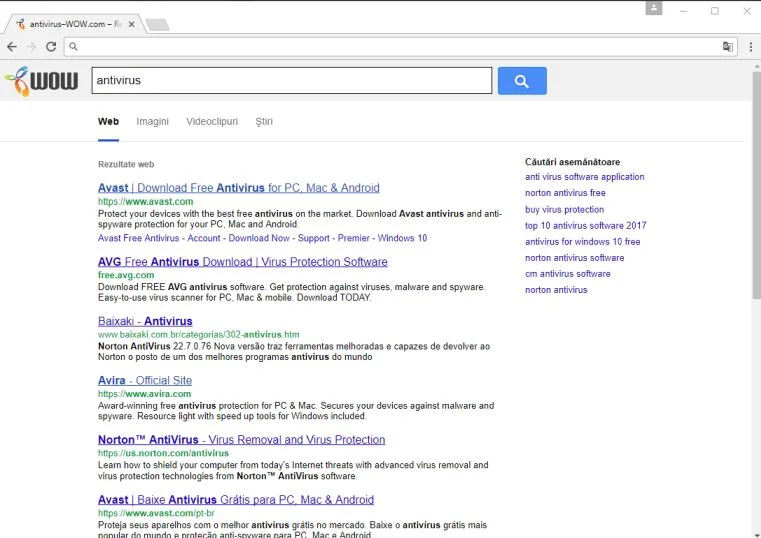Open the Chrome three-dot menu
761x538 pixels.
(751, 47)
